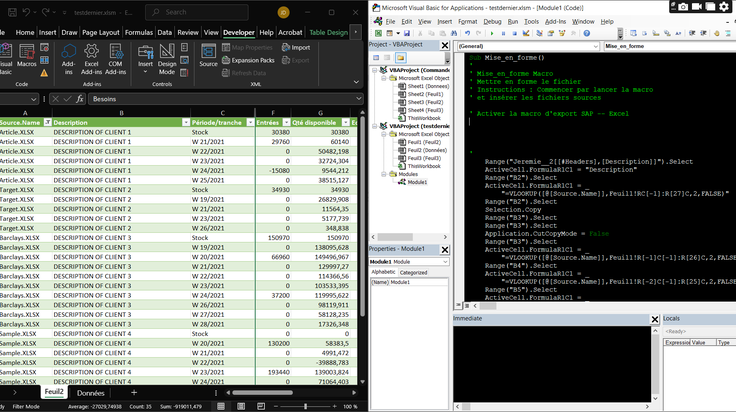Image resolution: width=736 pixels, height=412 pixels.
Task: Click the Import button in XML group
Action: point(296,47)
